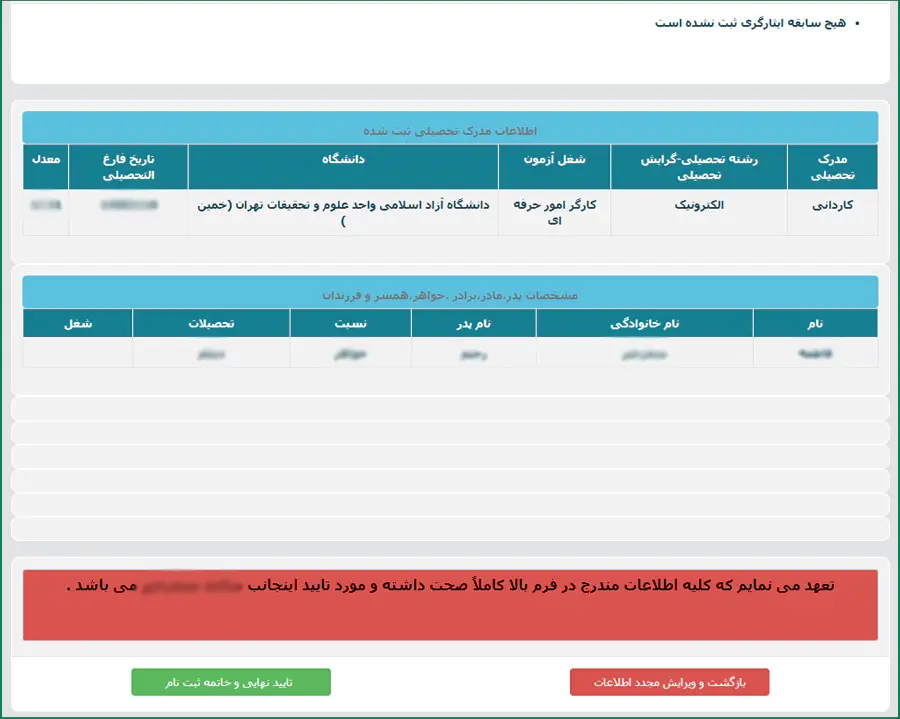Click the 'شغل آزمون' column header
Viewport: 900px width, 719px height.
pyautogui.click(x=554, y=160)
